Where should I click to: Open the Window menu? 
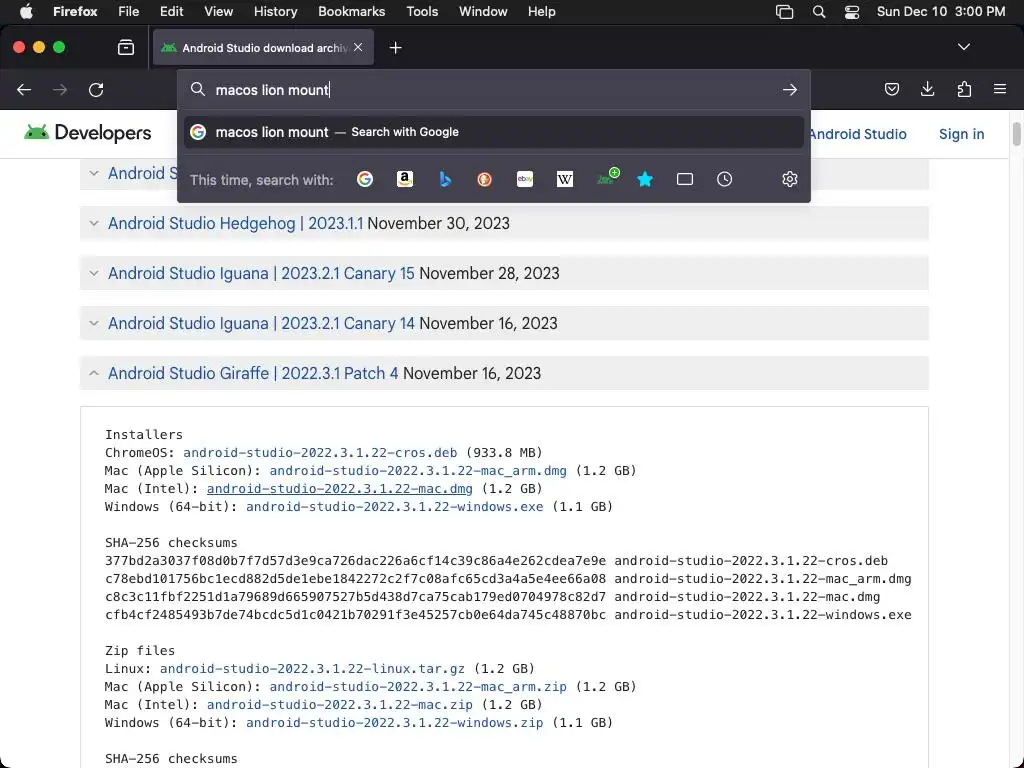(483, 12)
